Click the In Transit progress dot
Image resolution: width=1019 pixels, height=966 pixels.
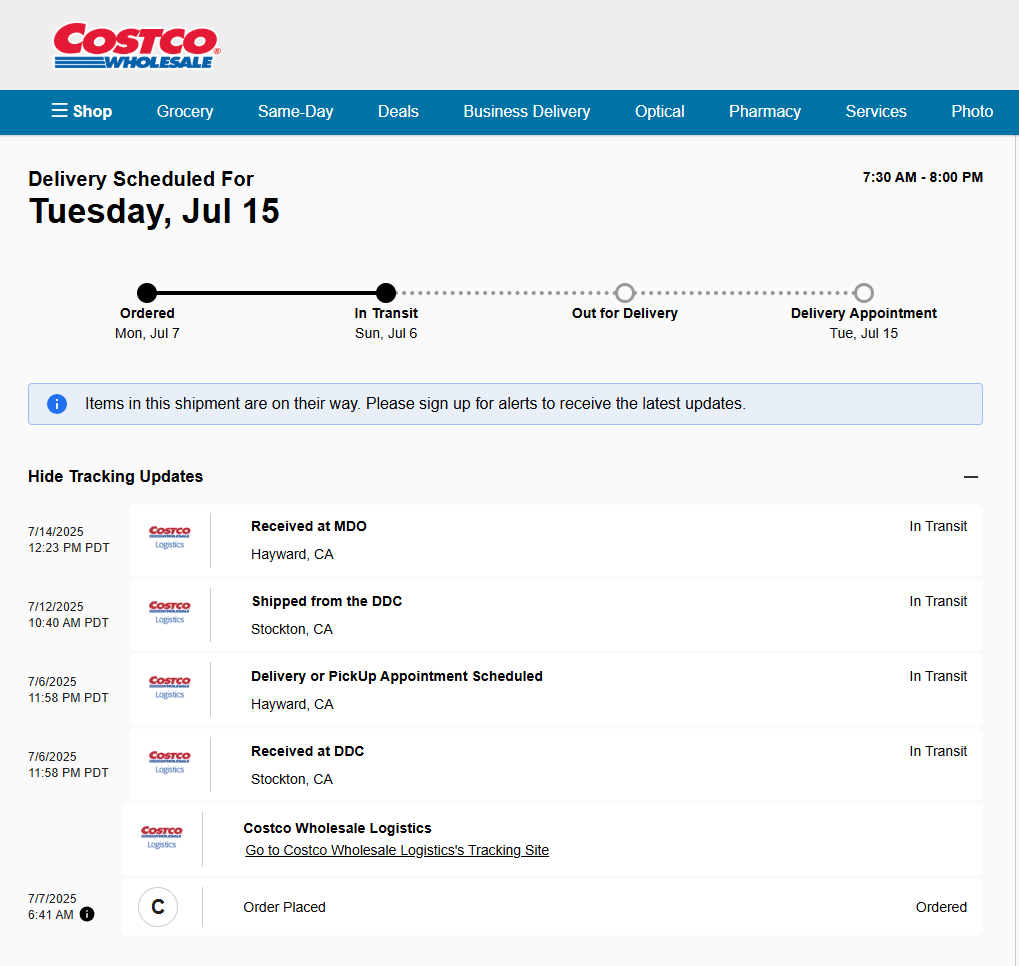pos(386,293)
